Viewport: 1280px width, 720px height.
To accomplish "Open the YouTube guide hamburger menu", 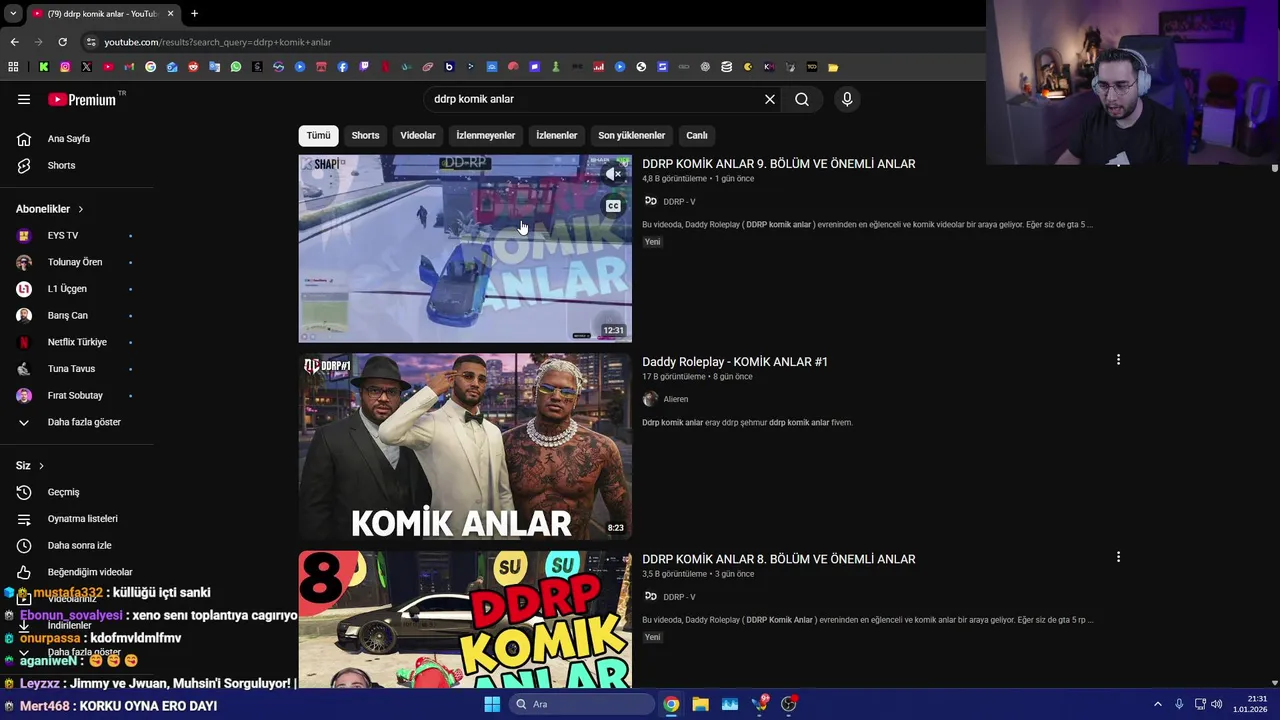I will [24, 99].
